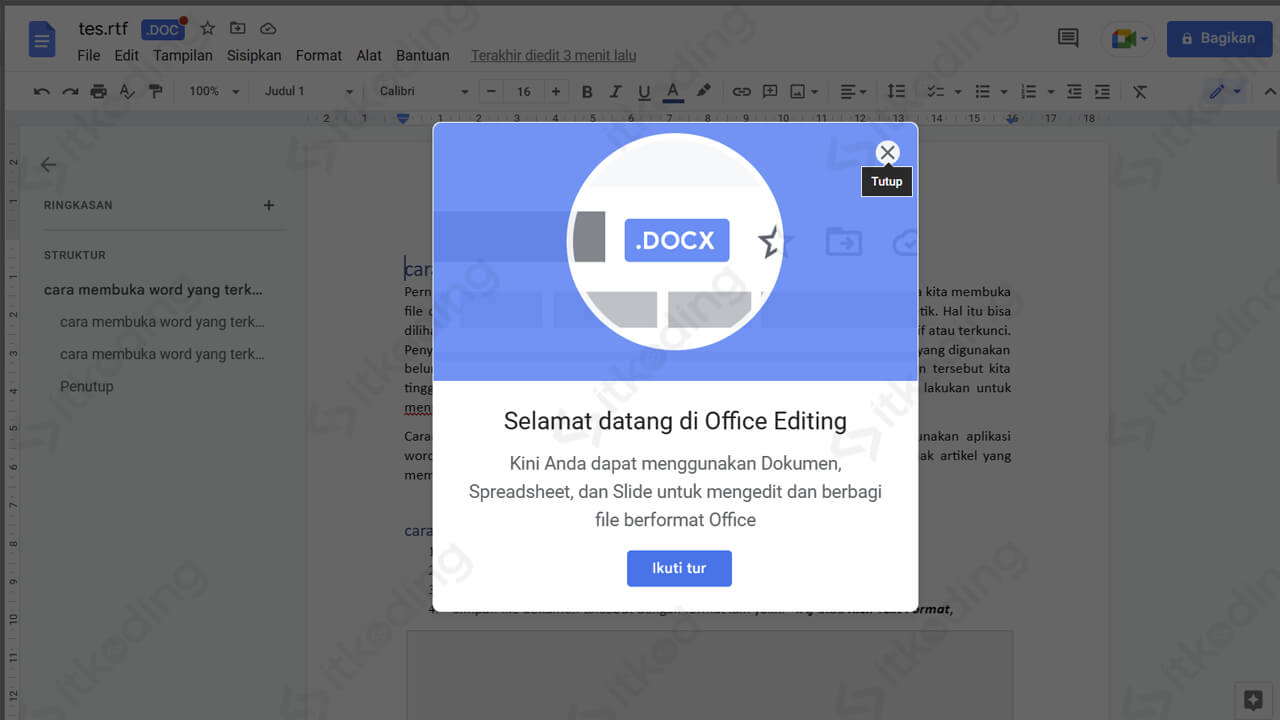1280x720 pixels.
Task: Open the Judul 1 style dropdown
Action: click(309, 91)
